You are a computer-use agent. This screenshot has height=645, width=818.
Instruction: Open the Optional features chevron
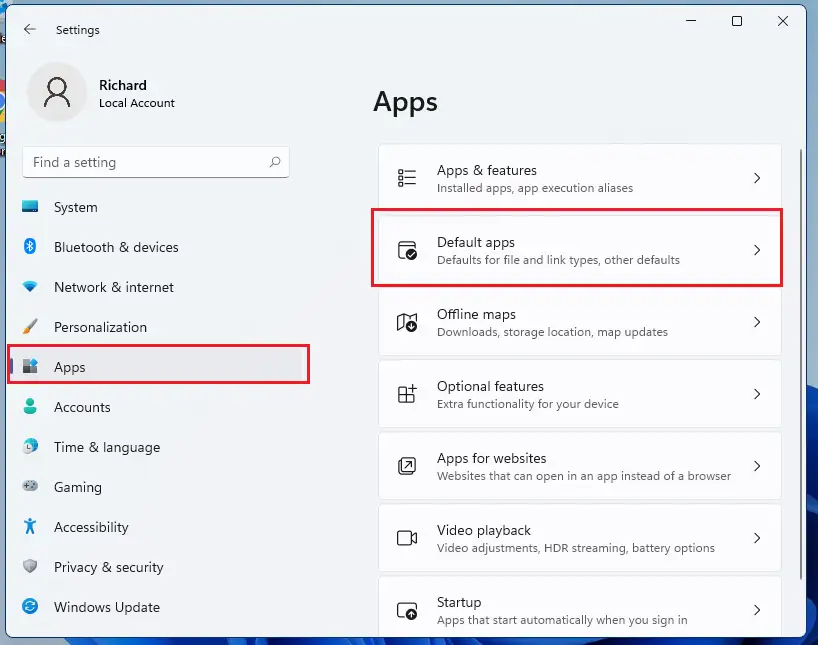point(757,394)
